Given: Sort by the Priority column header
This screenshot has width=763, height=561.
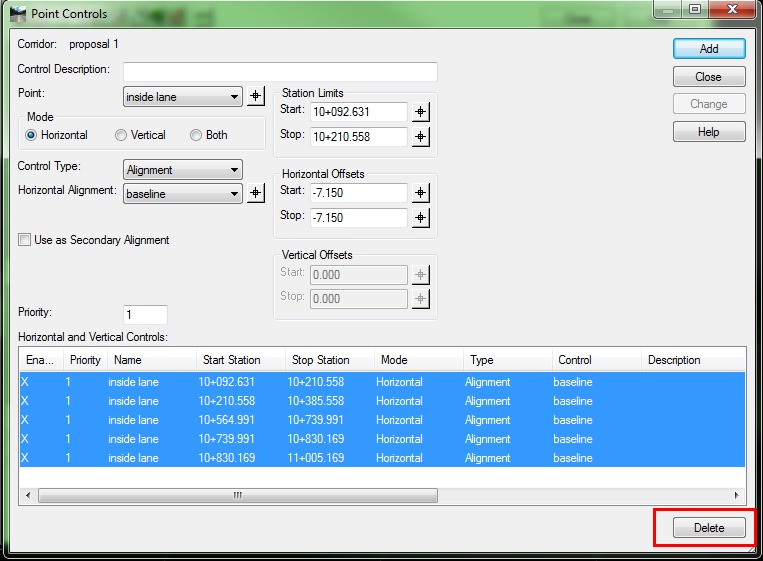Looking at the screenshot, I should (x=85, y=360).
